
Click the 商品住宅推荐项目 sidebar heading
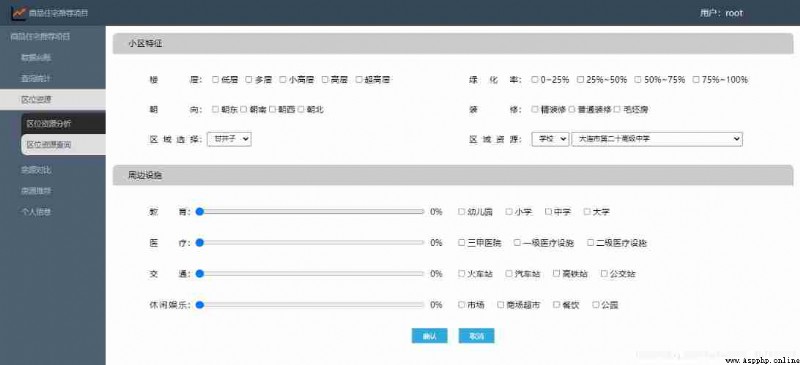(x=40, y=36)
